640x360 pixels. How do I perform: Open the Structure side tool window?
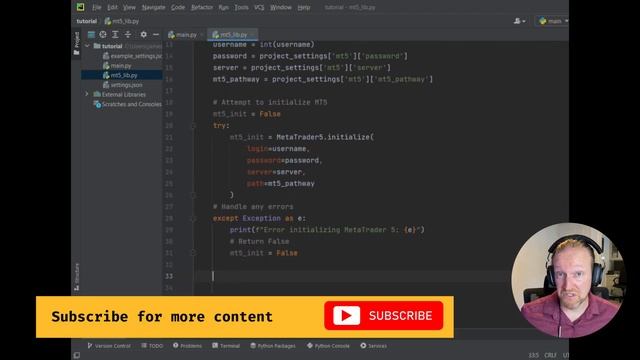coord(76,277)
